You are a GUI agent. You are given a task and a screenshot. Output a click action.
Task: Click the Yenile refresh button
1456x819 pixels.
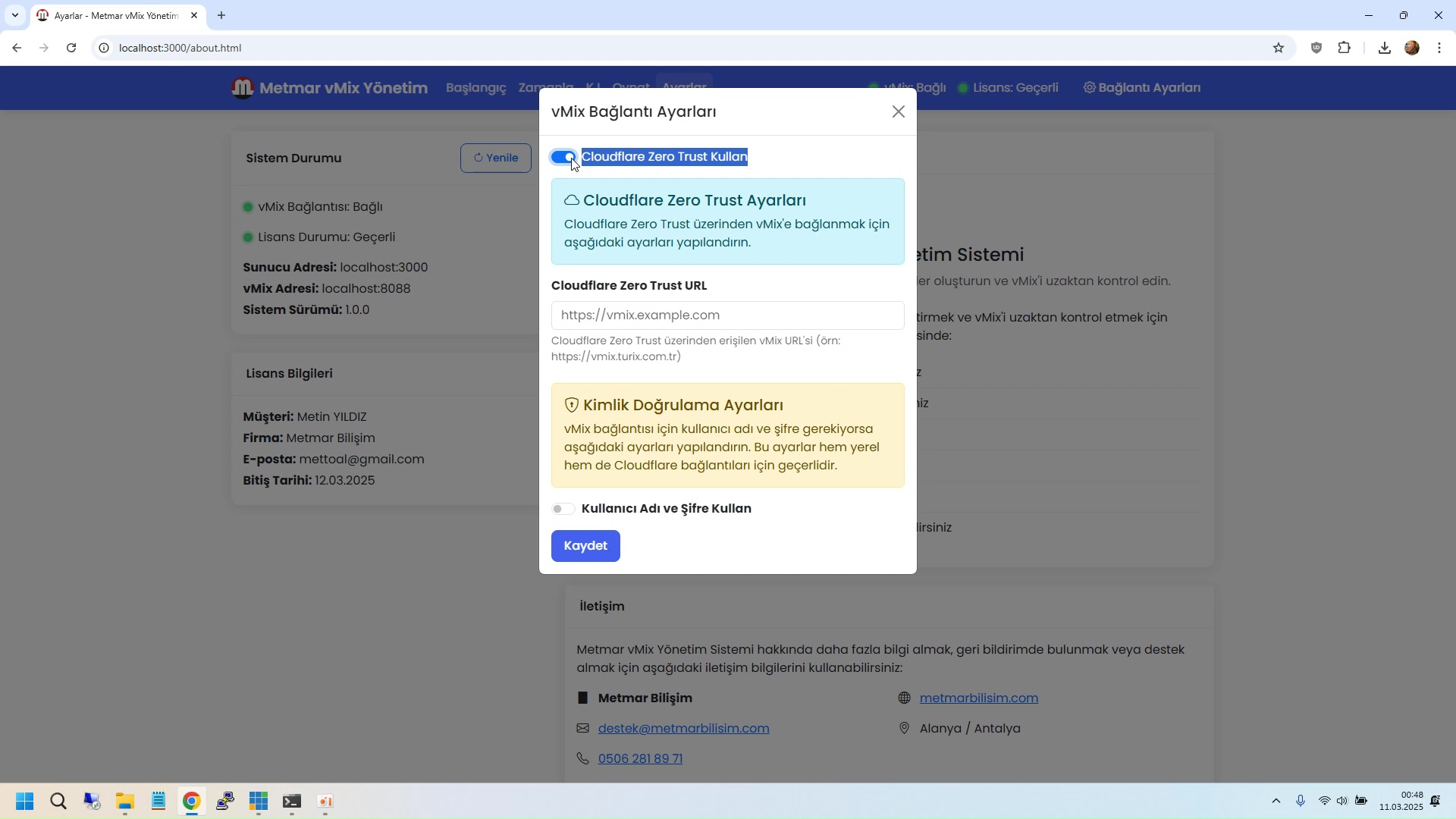[x=496, y=158]
